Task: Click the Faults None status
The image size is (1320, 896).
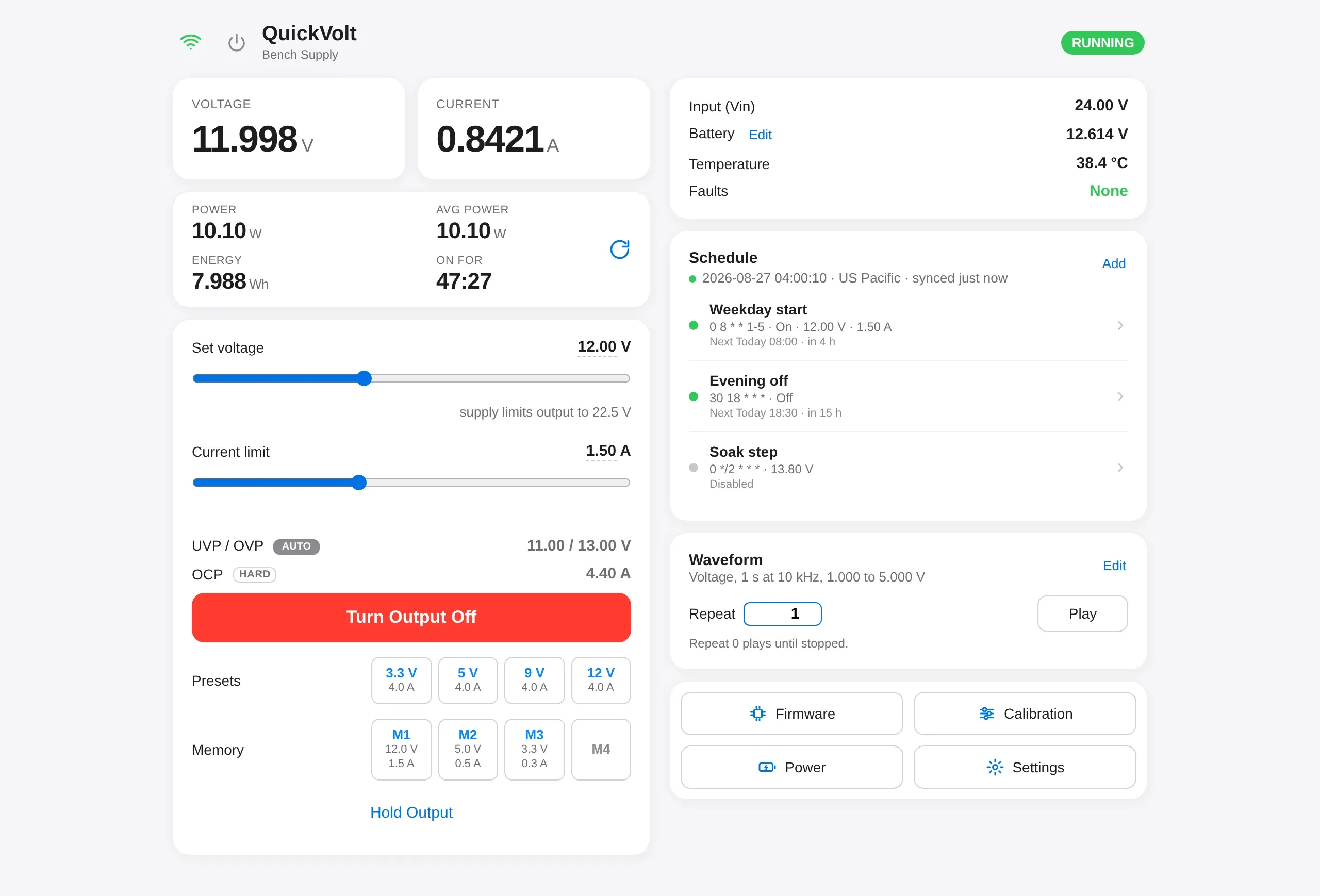Action: pos(1108,191)
